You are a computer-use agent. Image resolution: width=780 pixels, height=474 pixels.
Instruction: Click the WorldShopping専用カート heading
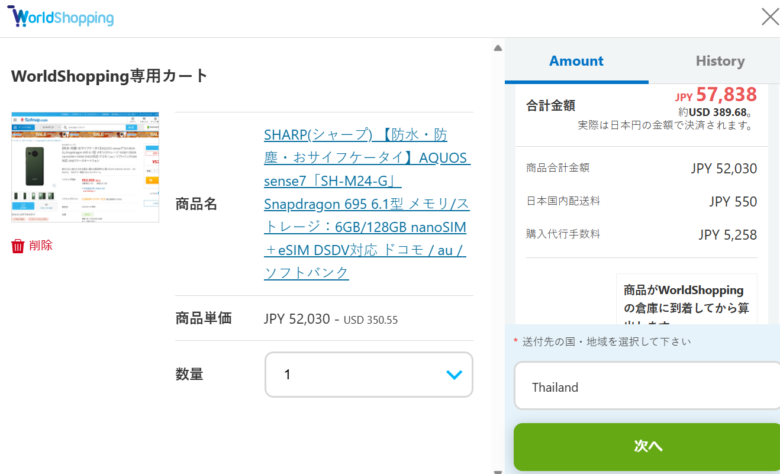(x=109, y=76)
